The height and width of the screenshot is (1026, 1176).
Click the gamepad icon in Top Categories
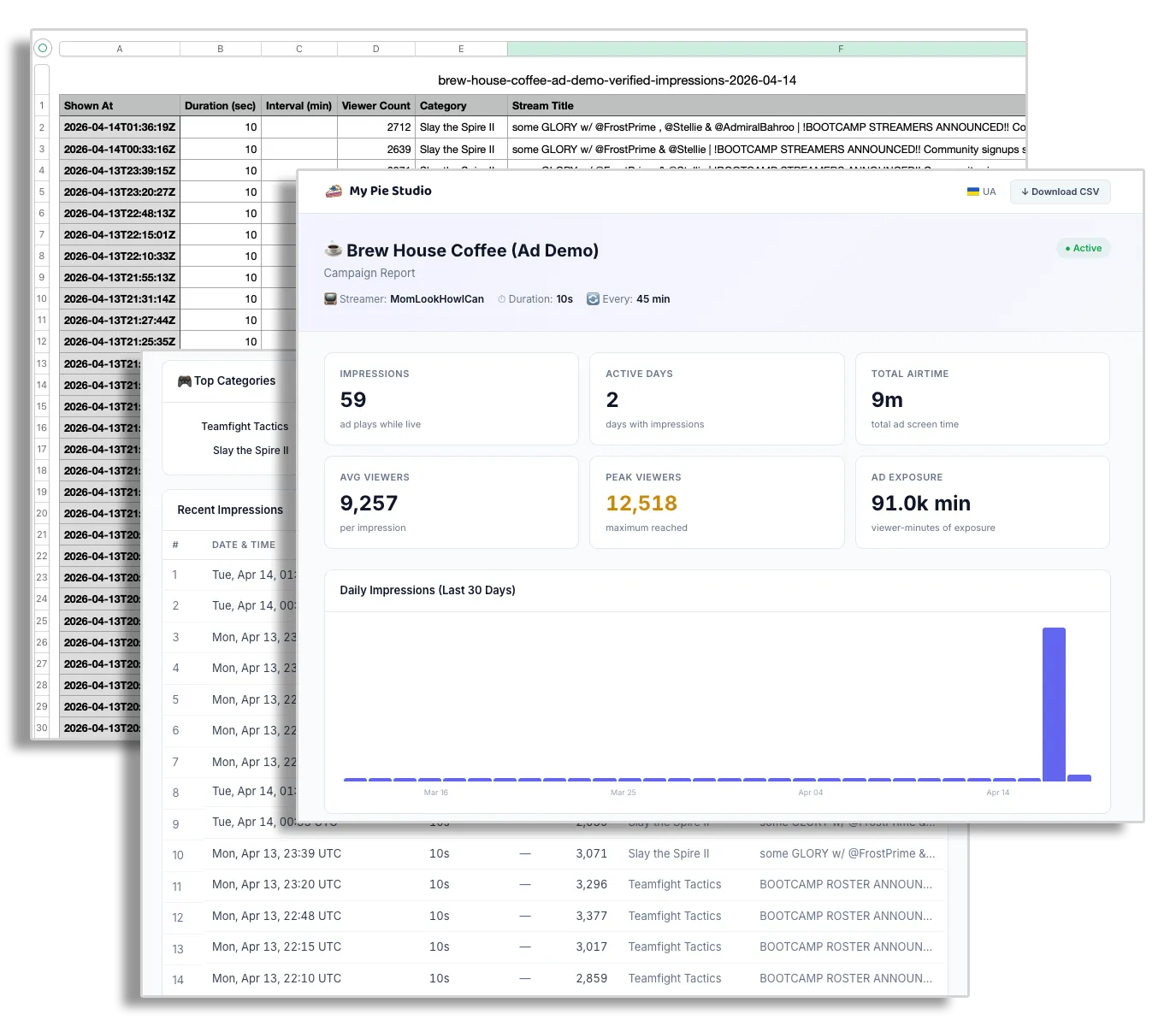[183, 380]
